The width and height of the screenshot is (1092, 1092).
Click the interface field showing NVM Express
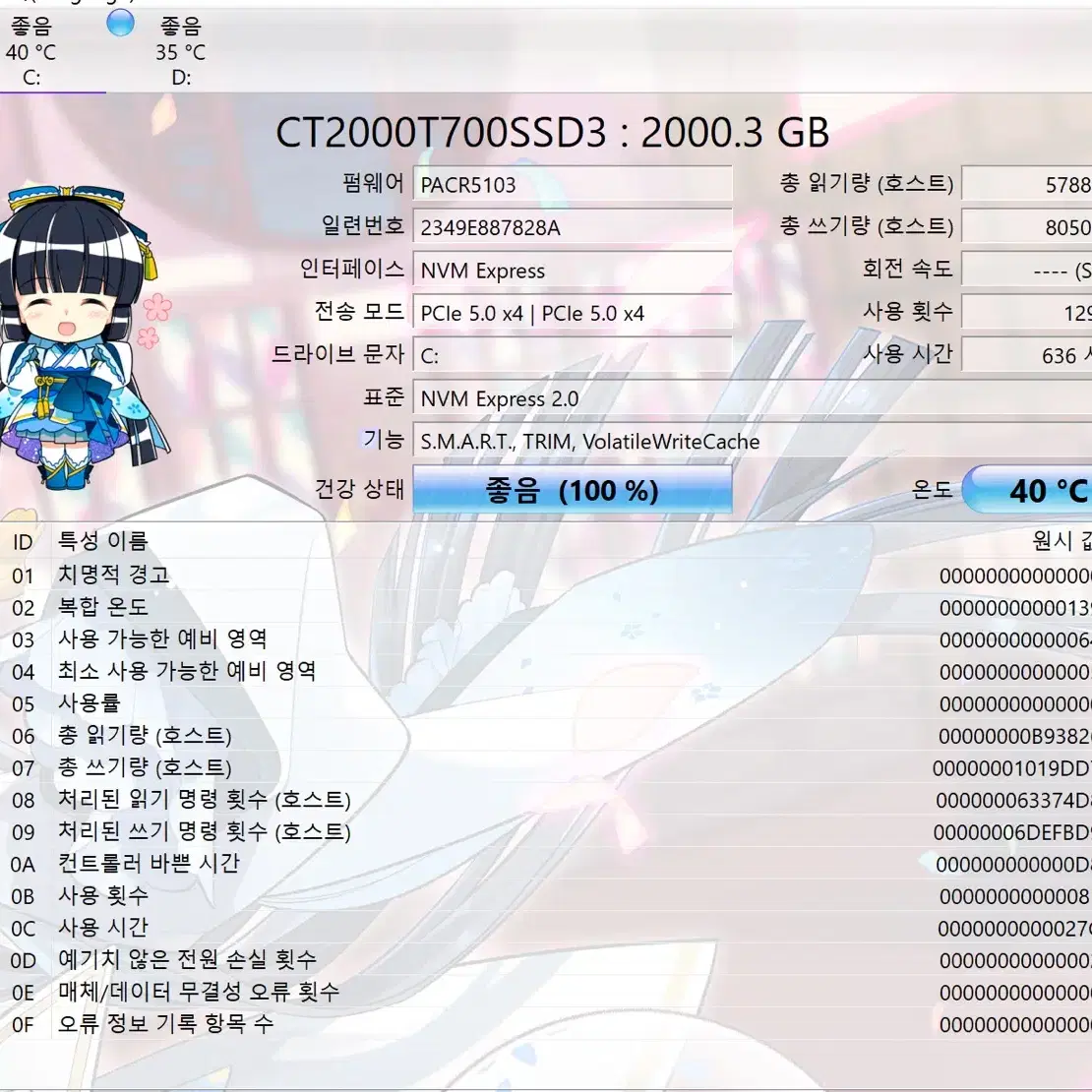pos(572,271)
